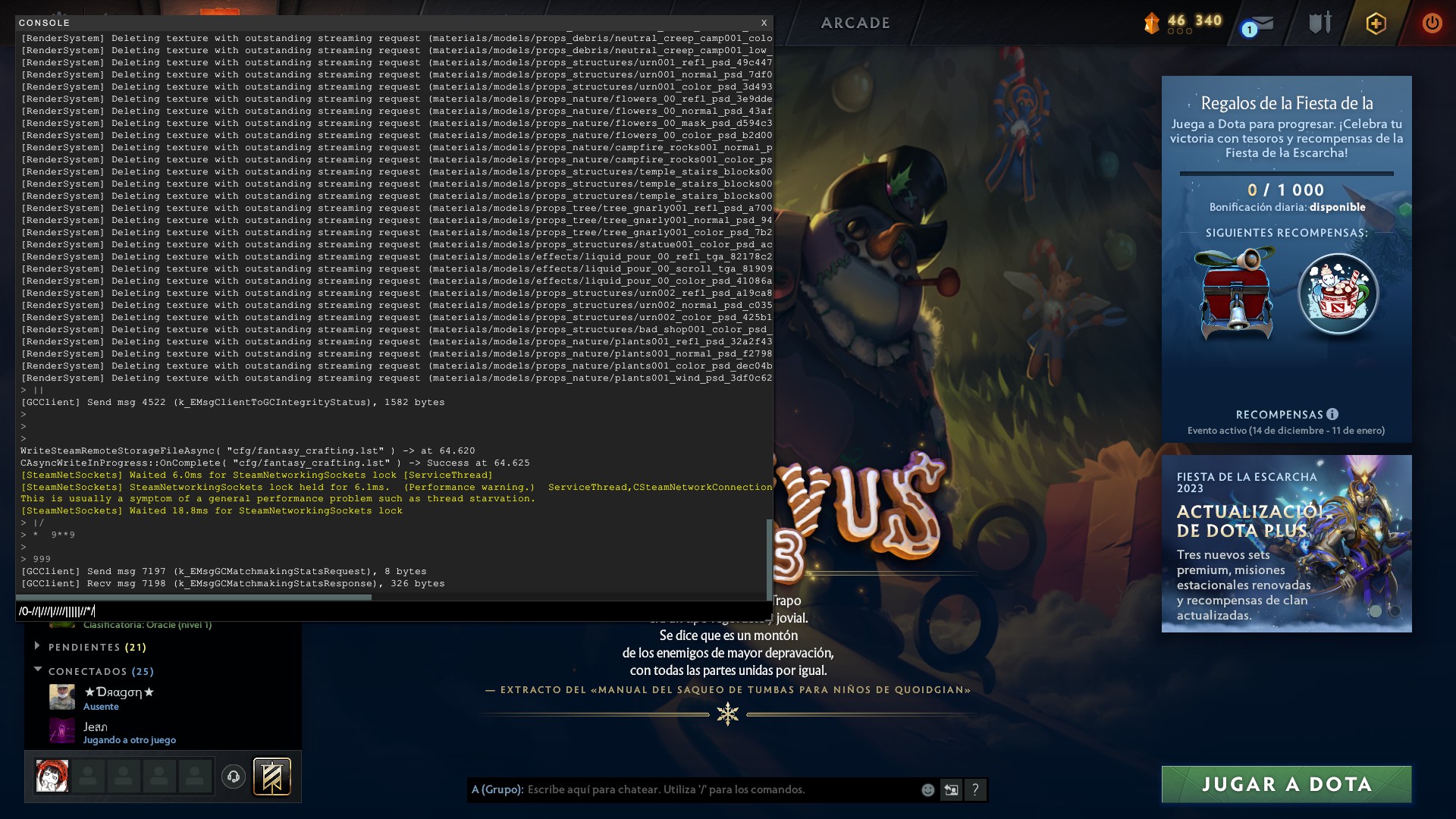Click the popout chat window icon
The height and width of the screenshot is (819, 1456).
(x=951, y=790)
